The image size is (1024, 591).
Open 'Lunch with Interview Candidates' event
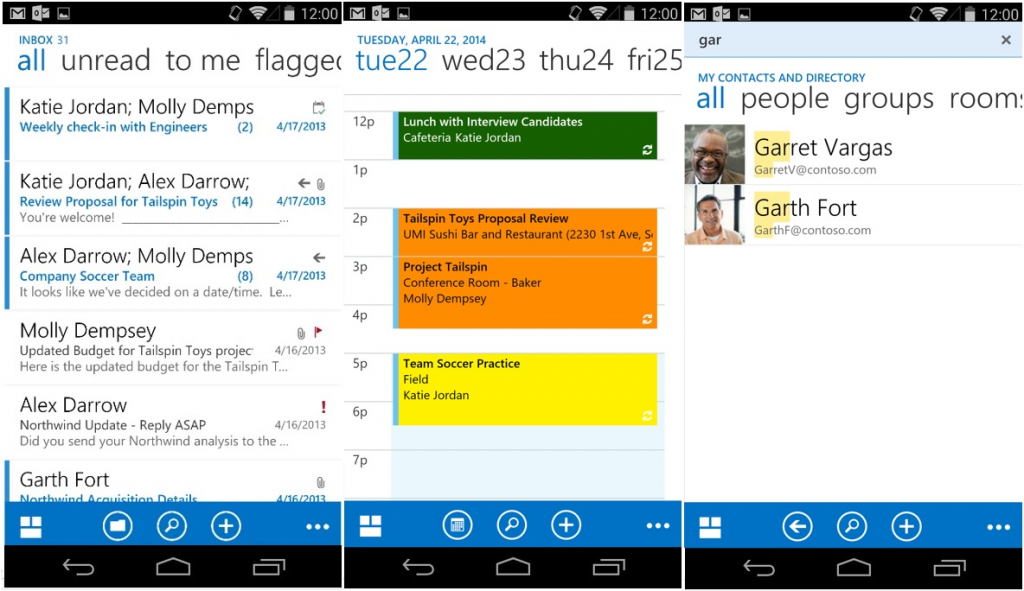click(525, 135)
